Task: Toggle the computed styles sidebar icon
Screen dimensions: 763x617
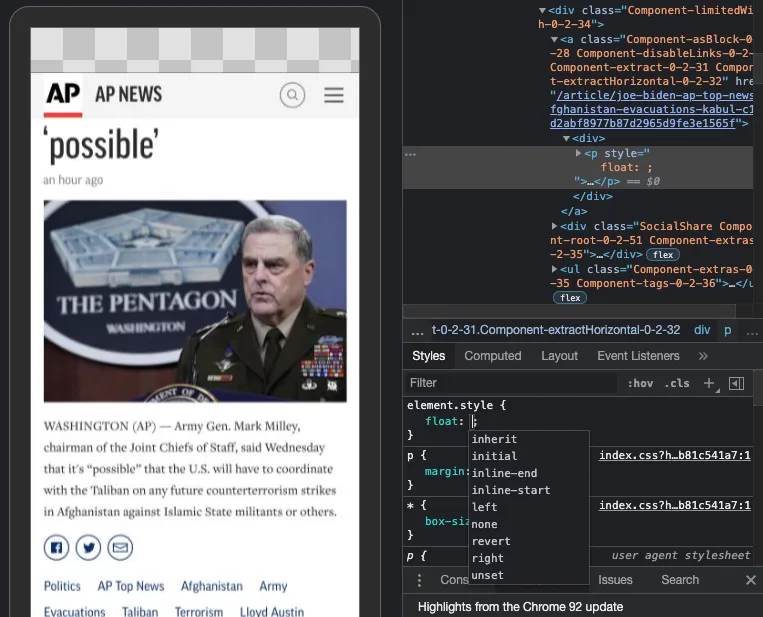Action: 736,383
